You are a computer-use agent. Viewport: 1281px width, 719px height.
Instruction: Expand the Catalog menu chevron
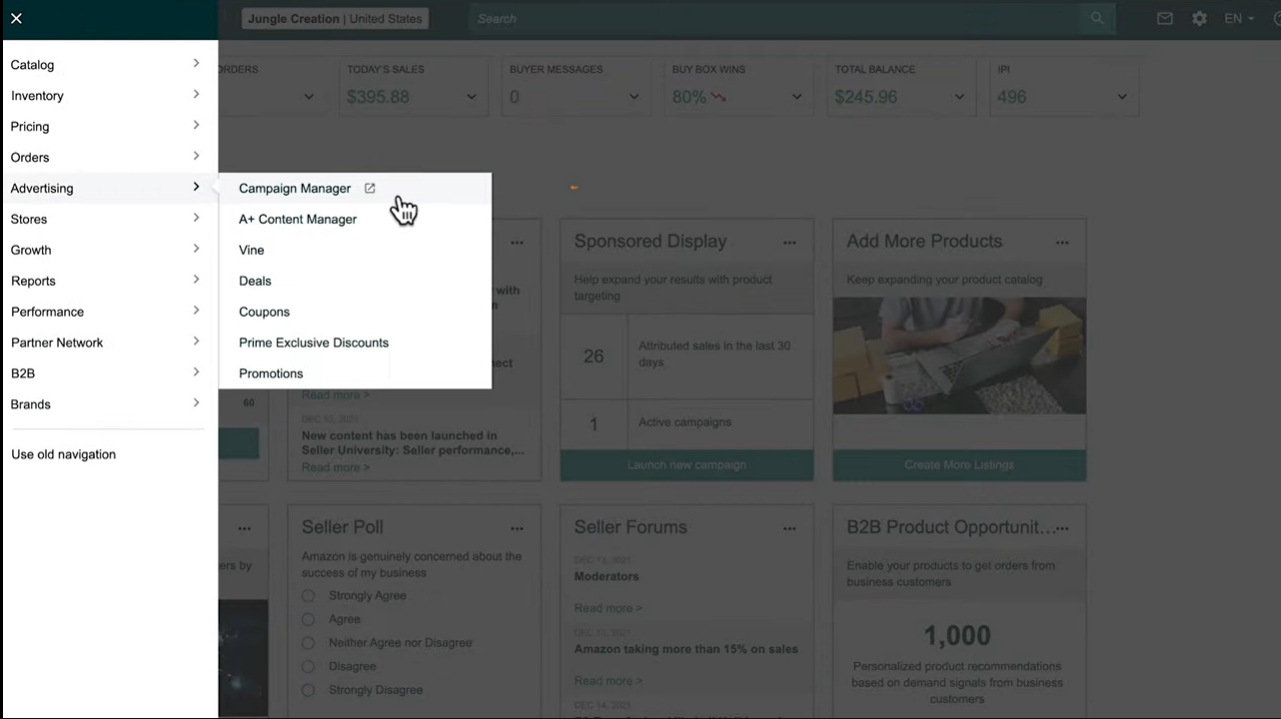(x=196, y=63)
